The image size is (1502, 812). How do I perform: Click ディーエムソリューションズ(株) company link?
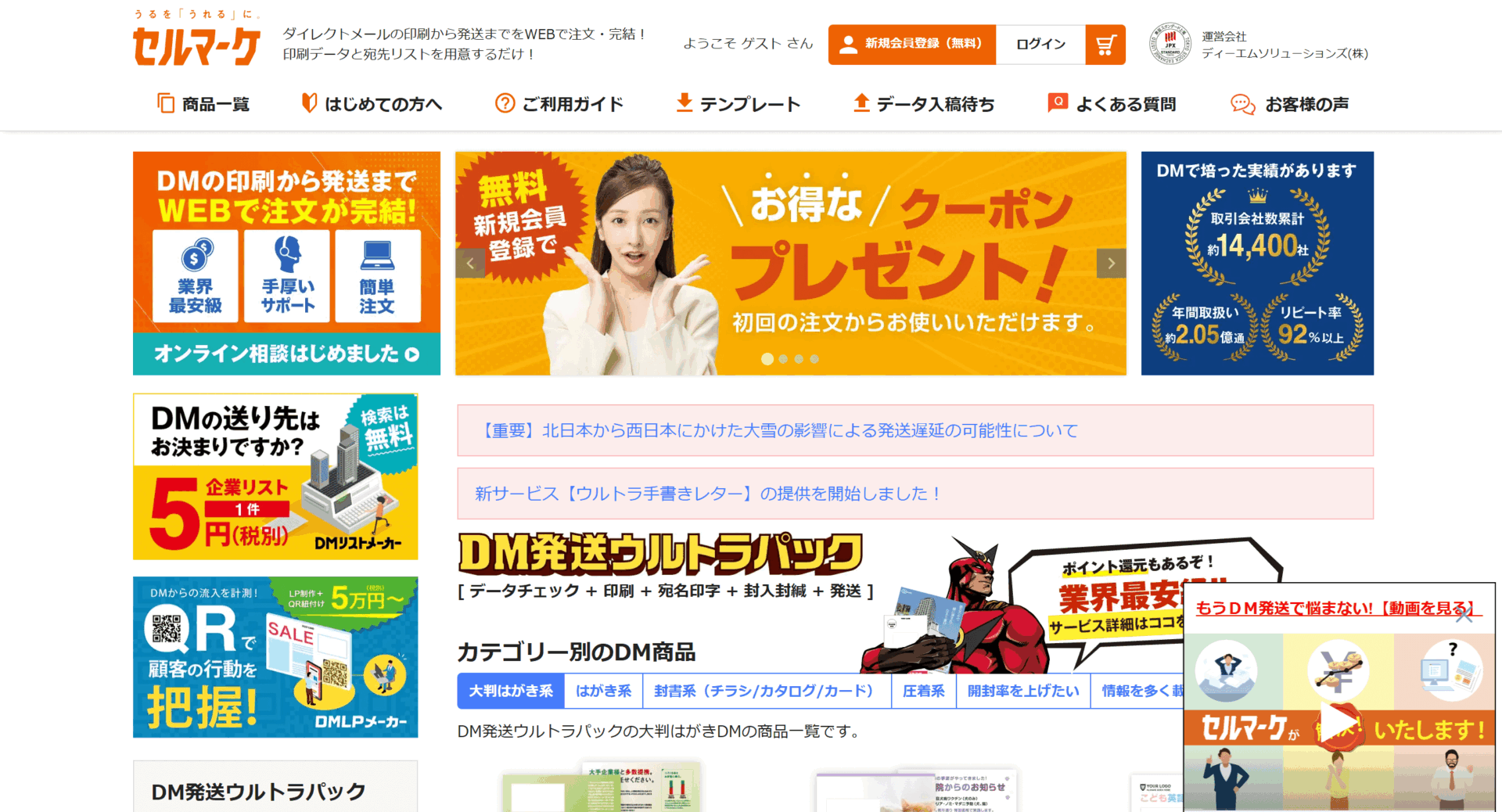(x=1285, y=53)
